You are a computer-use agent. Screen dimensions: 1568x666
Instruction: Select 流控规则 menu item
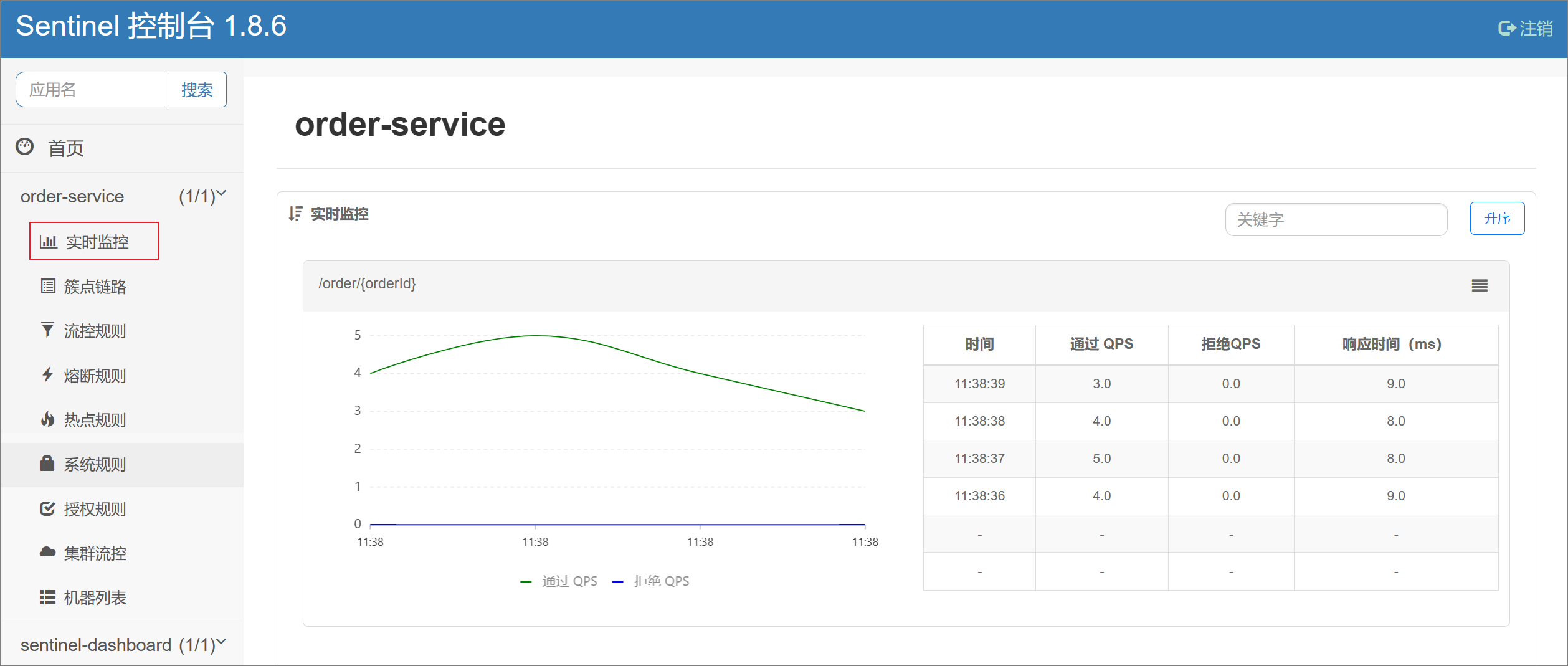click(95, 331)
